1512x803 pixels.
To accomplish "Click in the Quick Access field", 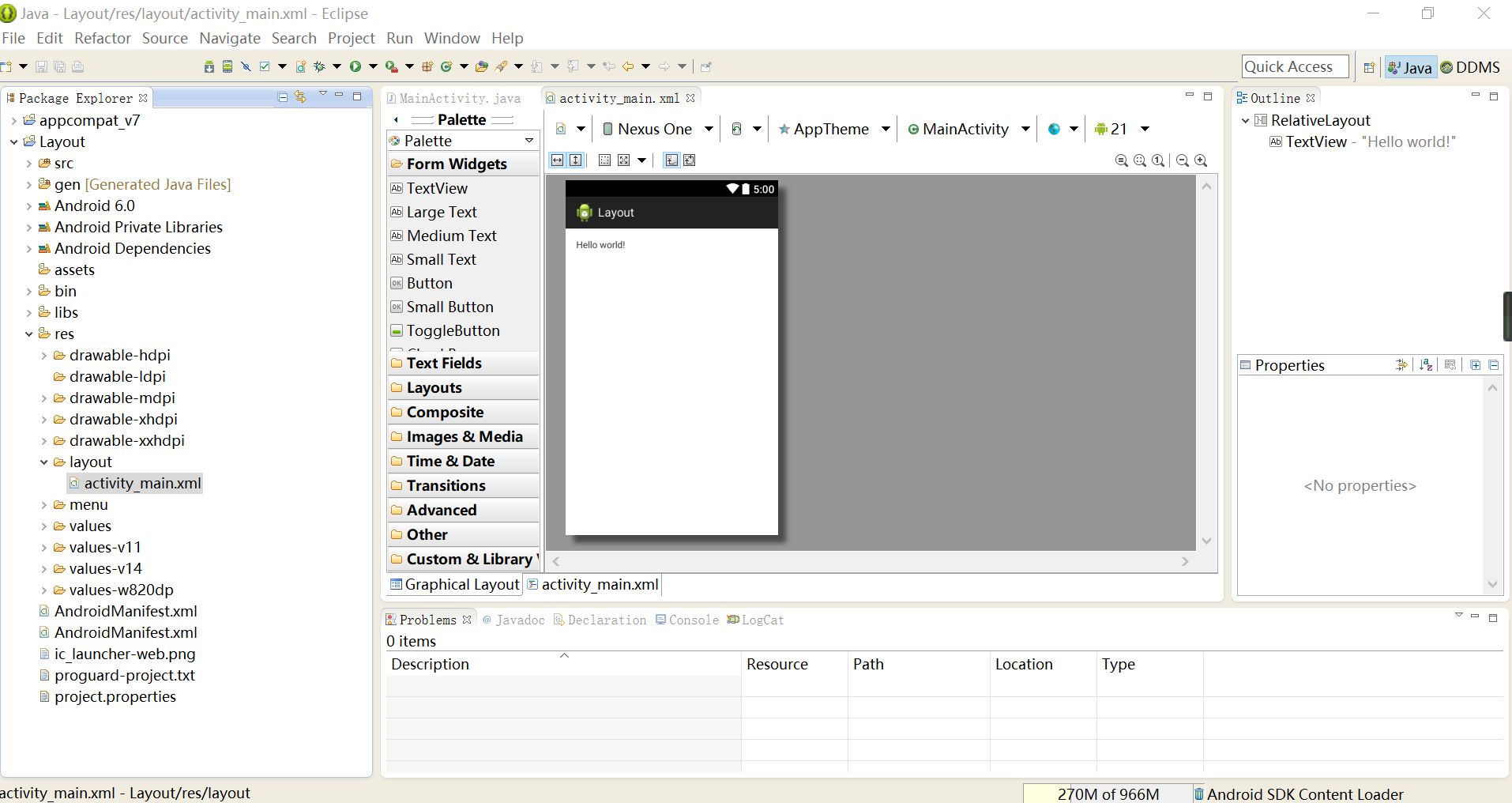I will pyautogui.click(x=1295, y=67).
